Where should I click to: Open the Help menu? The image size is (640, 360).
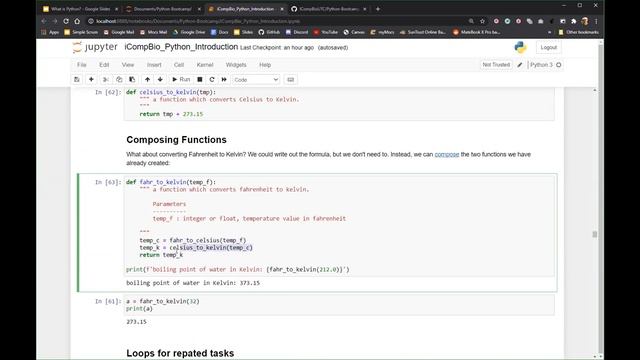tap(265, 65)
